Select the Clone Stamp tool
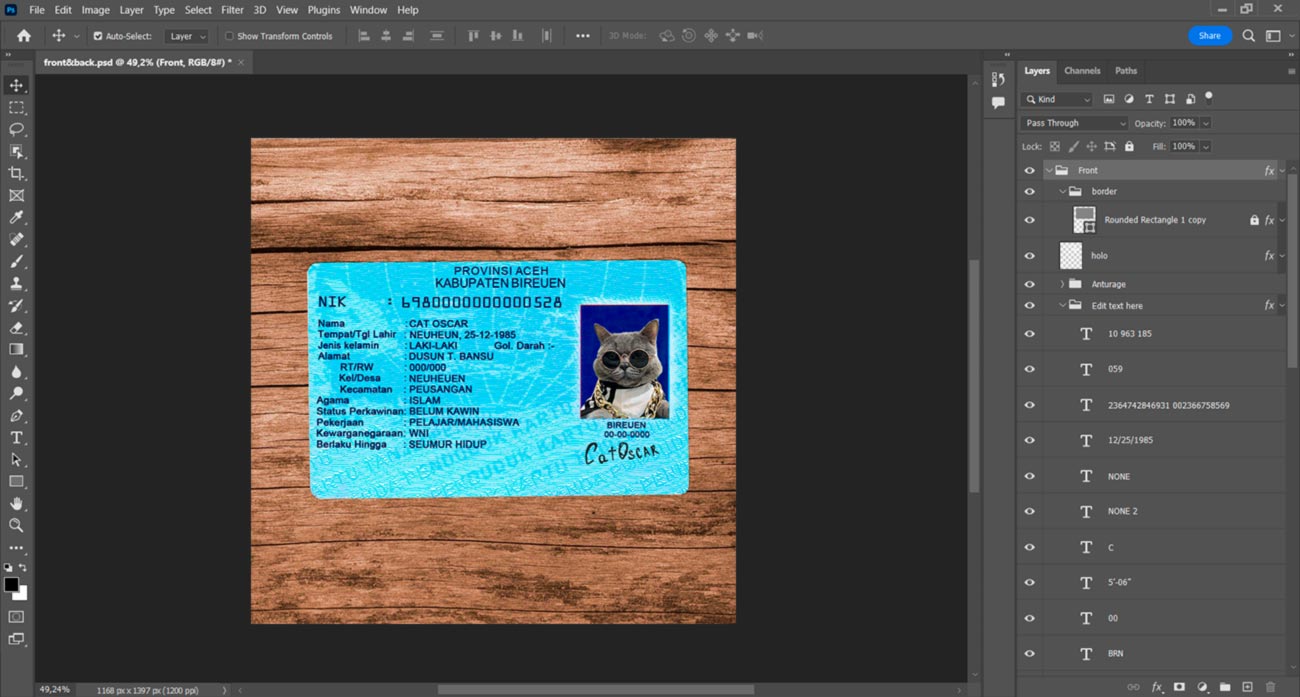The width and height of the screenshot is (1300, 697). 16,283
